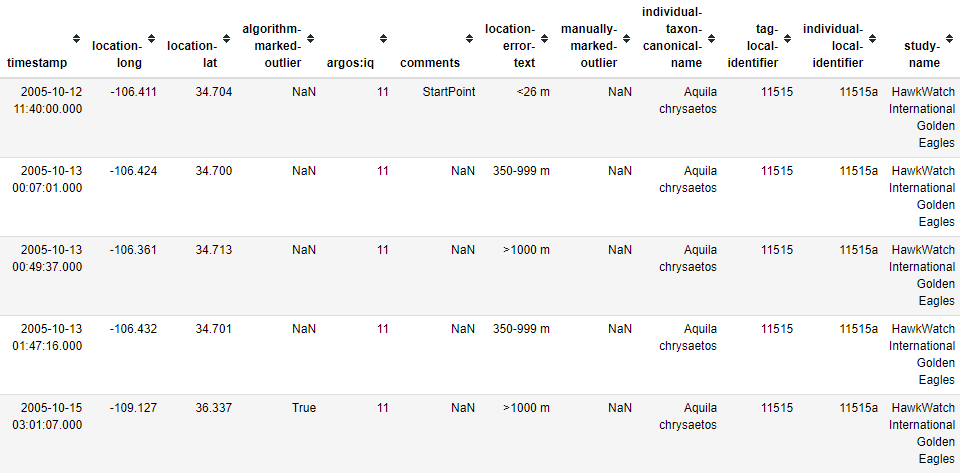Sort by location-long using its arrow icon
The width and height of the screenshot is (969, 476).
[151, 38]
